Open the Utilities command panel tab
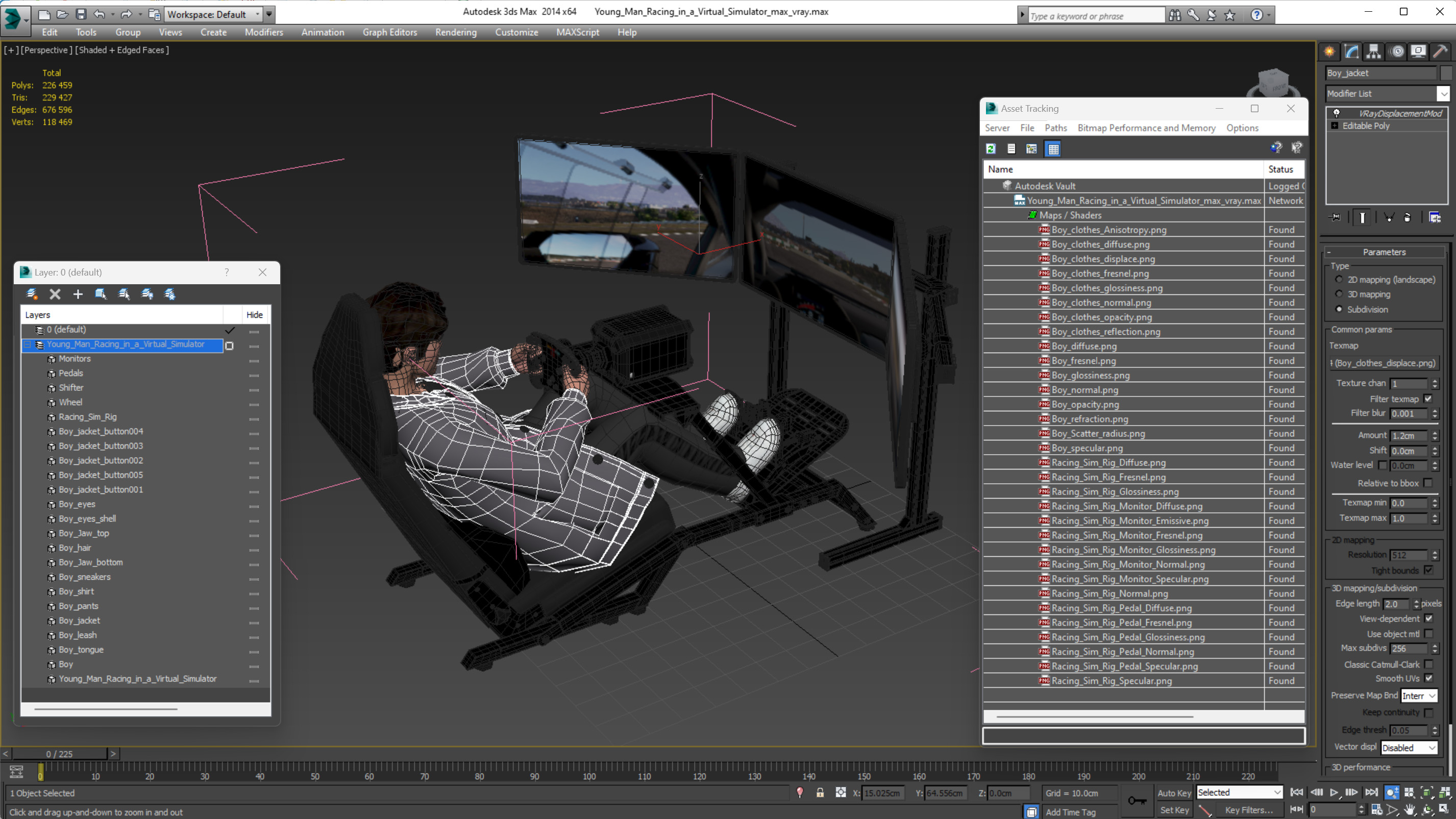The image size is (1456, 819). pyautogui.click(x=1440, y=52)
